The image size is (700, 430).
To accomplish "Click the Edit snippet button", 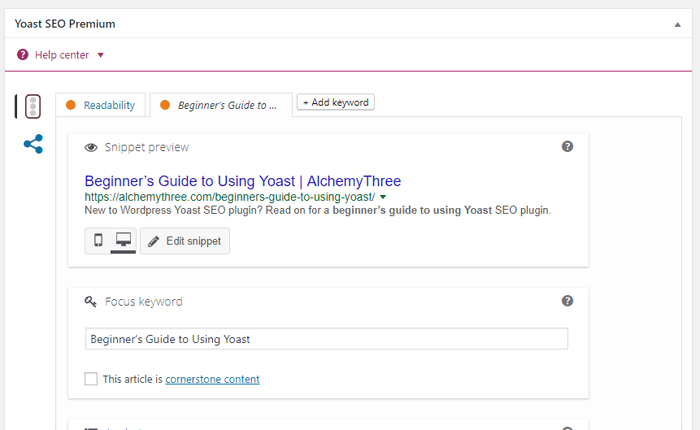I will tap(185, 241).
